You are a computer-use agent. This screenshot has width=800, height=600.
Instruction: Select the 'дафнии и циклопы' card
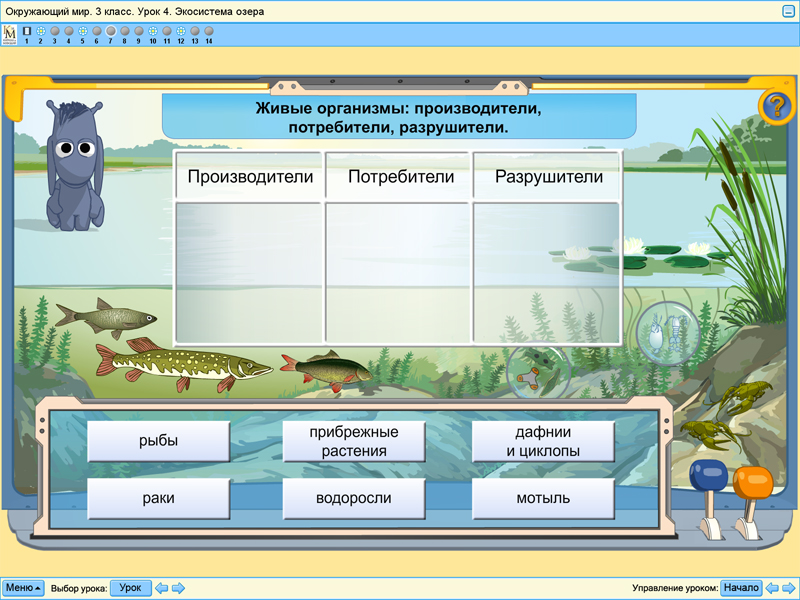(x=543, y=441)
